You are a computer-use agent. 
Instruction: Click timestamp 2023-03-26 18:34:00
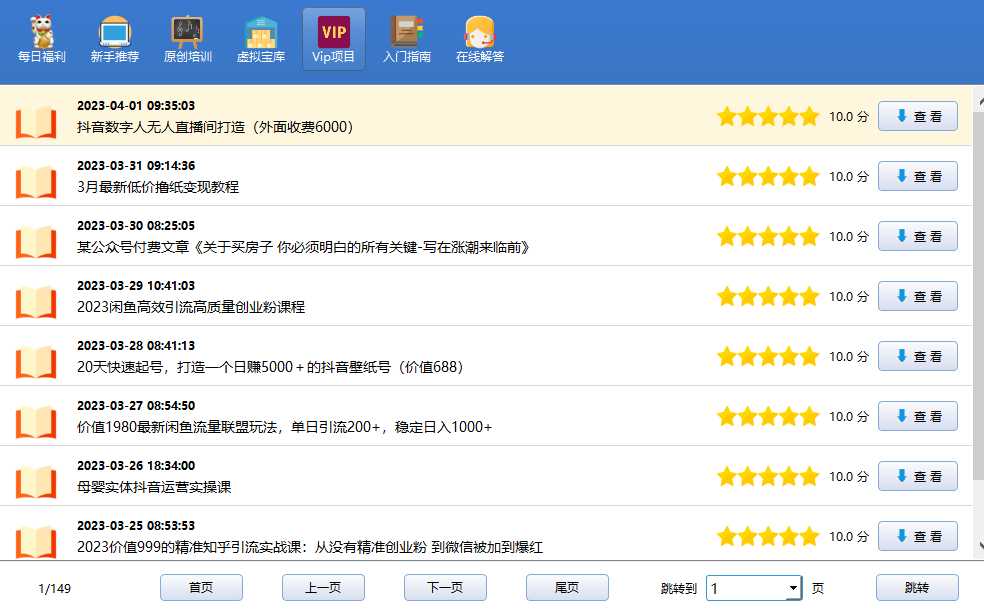pos(136,466)
